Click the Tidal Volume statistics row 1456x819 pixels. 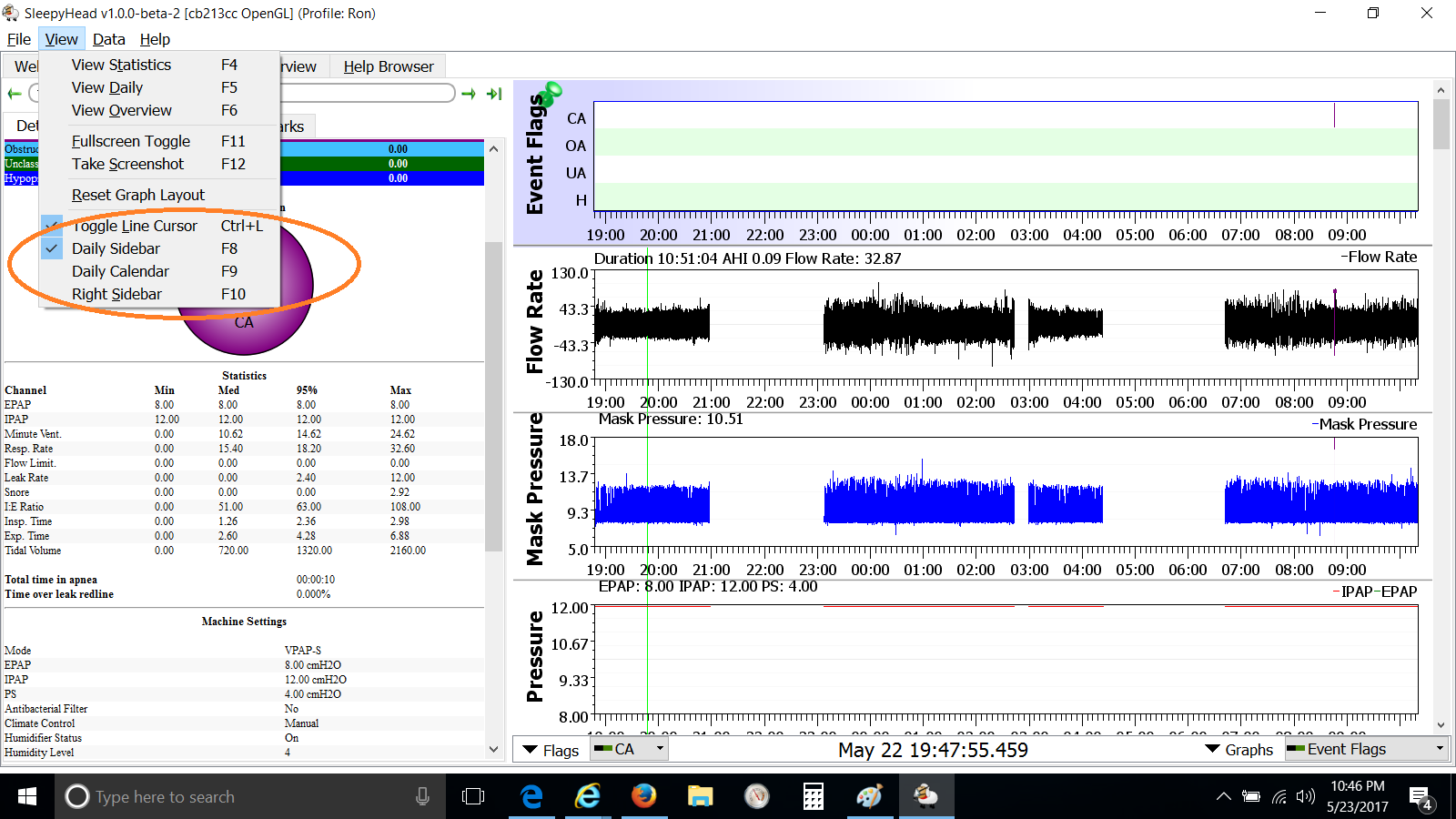[x=244, y=551]
